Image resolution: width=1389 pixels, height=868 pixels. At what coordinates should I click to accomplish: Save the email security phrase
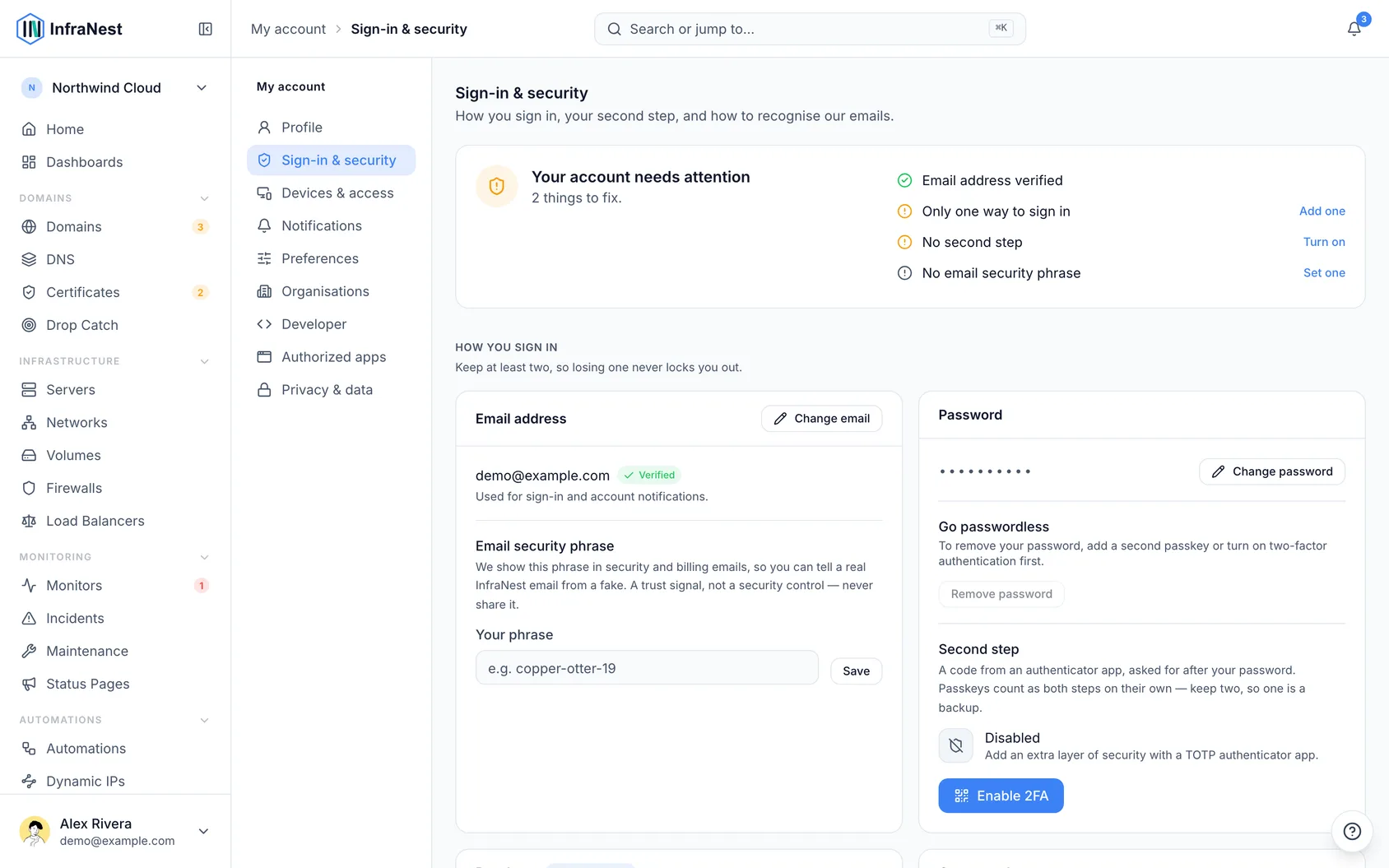click(856, 671)
